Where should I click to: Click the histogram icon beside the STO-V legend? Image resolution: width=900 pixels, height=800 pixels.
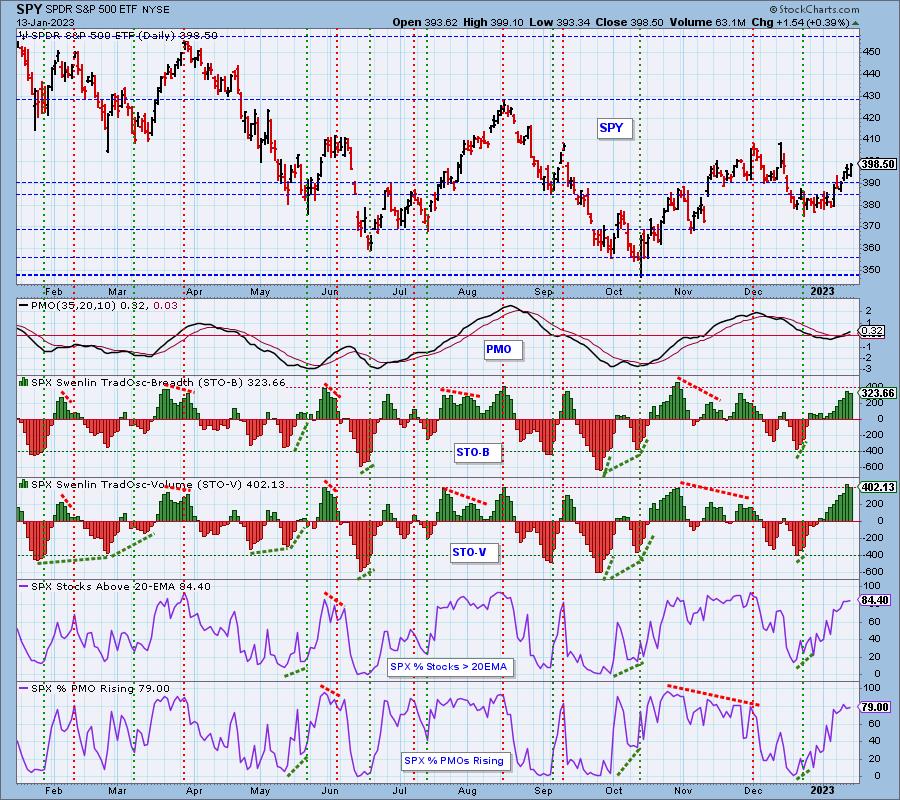click(24, 484)
